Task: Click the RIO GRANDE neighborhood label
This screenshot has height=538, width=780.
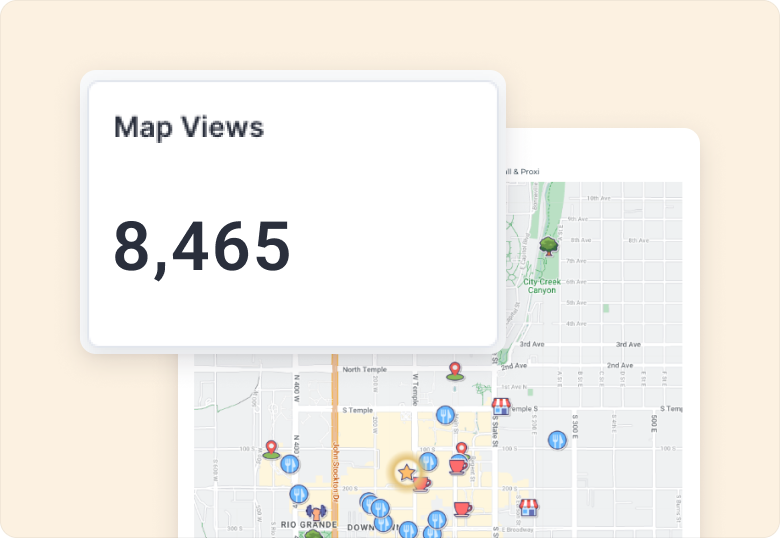Action: tap(309, 525)
